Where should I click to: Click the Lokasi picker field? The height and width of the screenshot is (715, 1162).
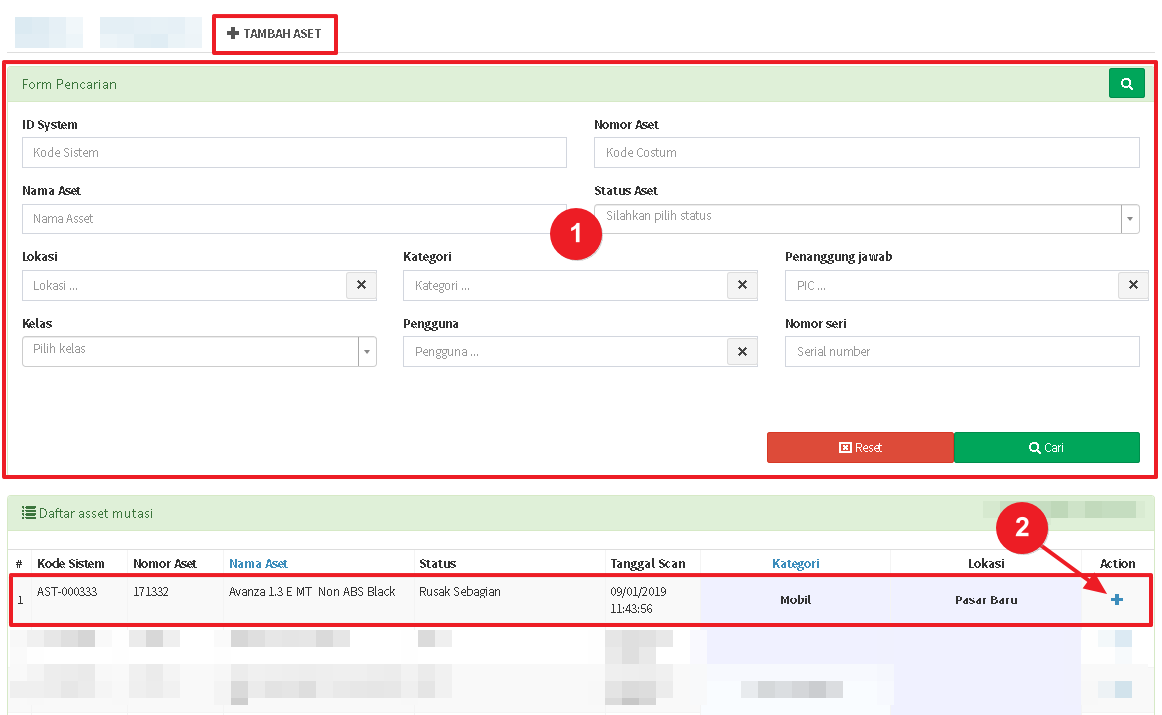coord(184,285)
